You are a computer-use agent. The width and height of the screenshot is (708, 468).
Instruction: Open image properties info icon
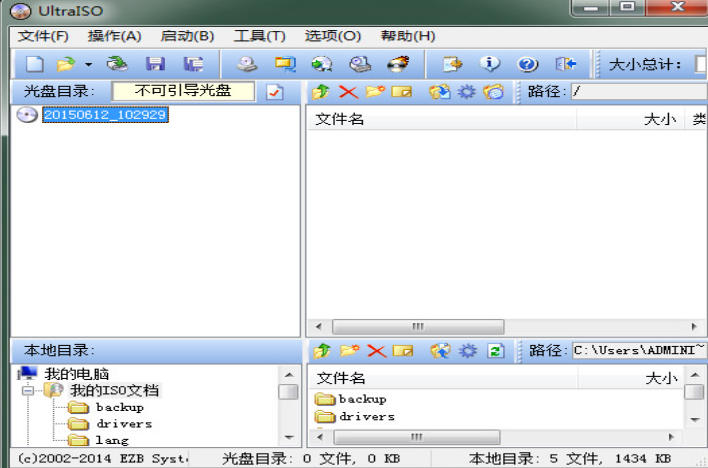490,64
